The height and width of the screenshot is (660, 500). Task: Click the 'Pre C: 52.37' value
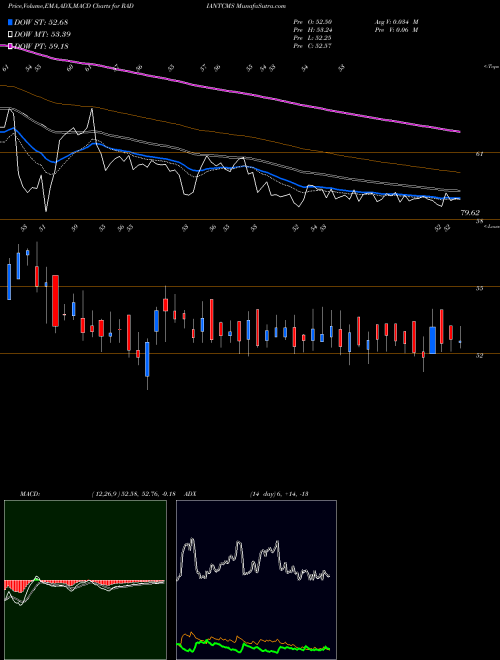pyautogui.click(x=313, y=46)
